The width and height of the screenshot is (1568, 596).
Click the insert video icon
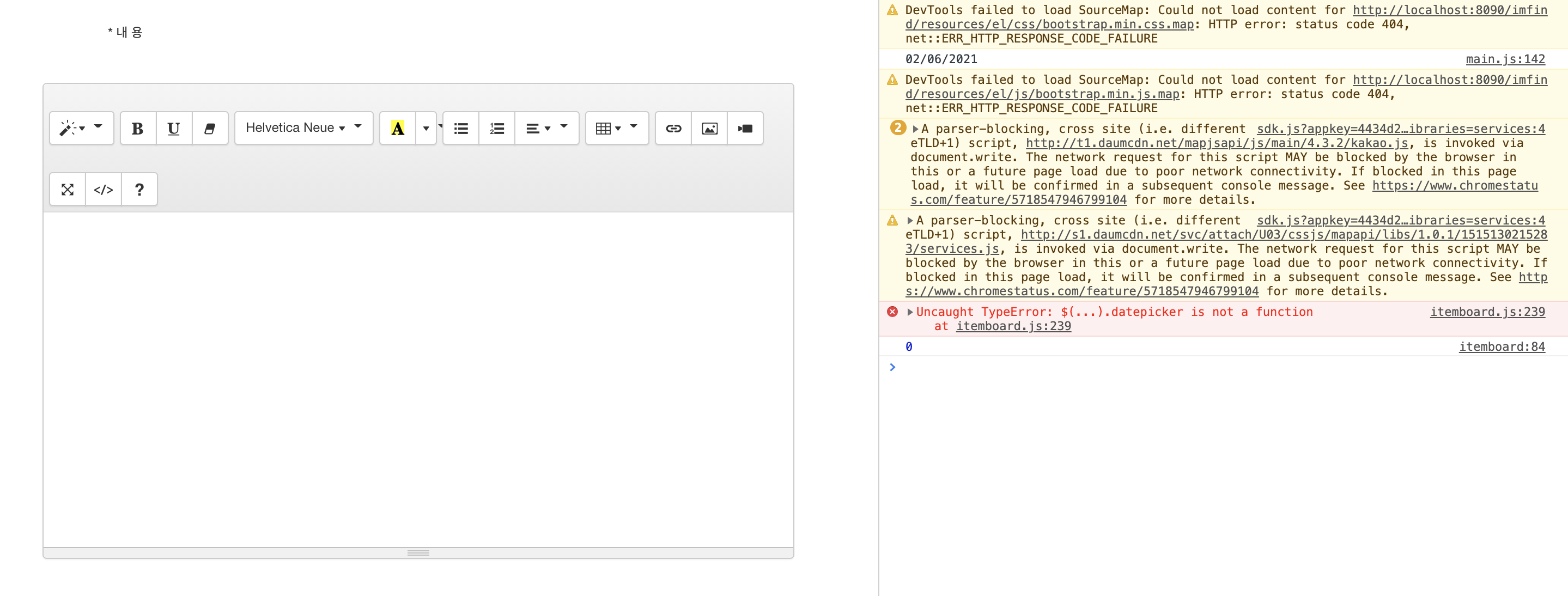pos(745,128)
